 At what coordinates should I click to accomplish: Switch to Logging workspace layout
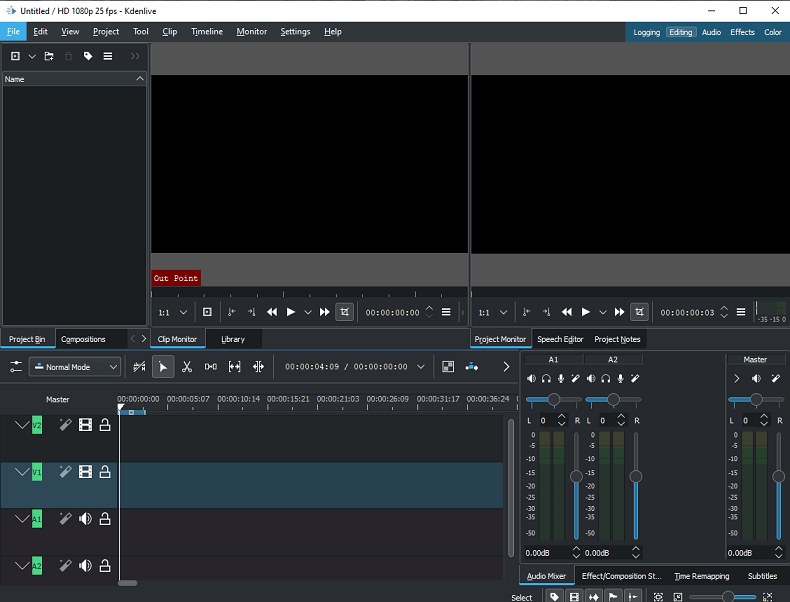click(646, 32)
